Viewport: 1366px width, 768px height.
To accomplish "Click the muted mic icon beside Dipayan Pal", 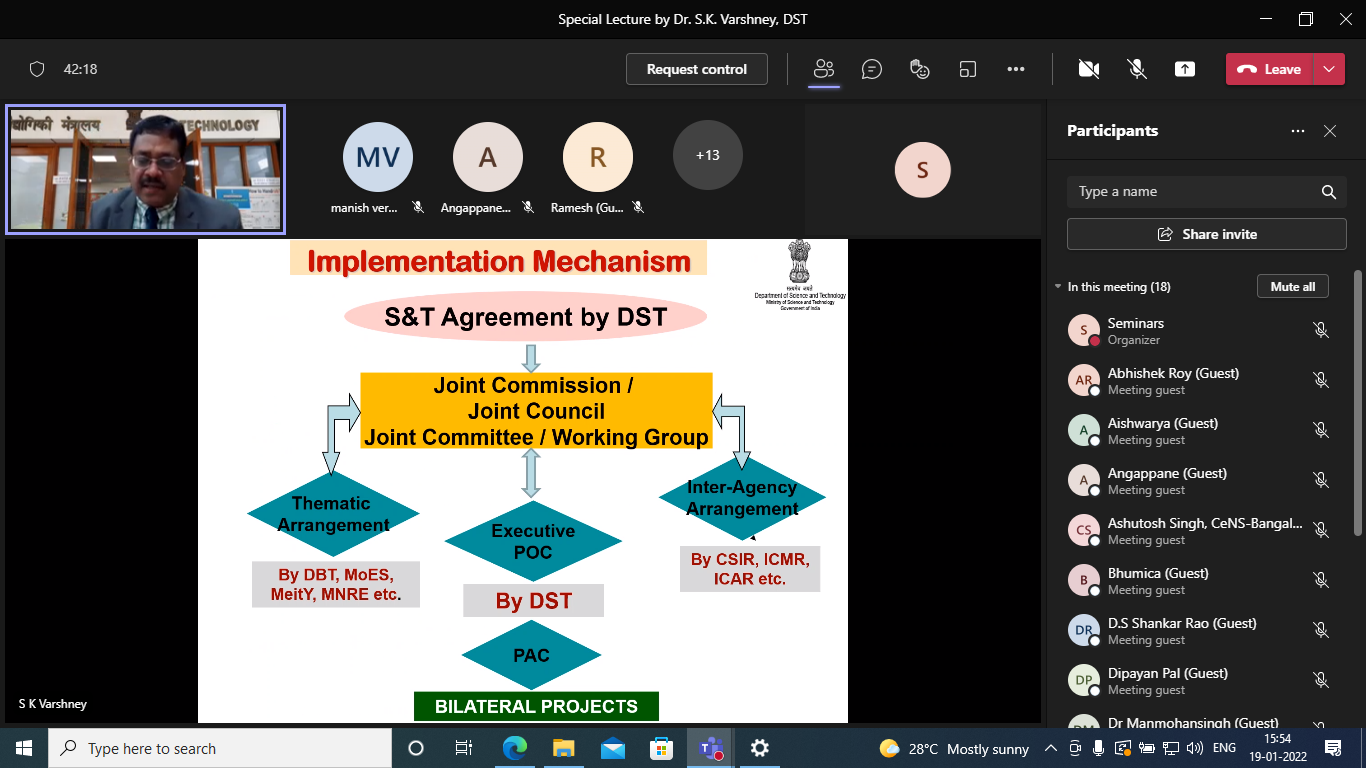I will click(x=1321, y=680).
